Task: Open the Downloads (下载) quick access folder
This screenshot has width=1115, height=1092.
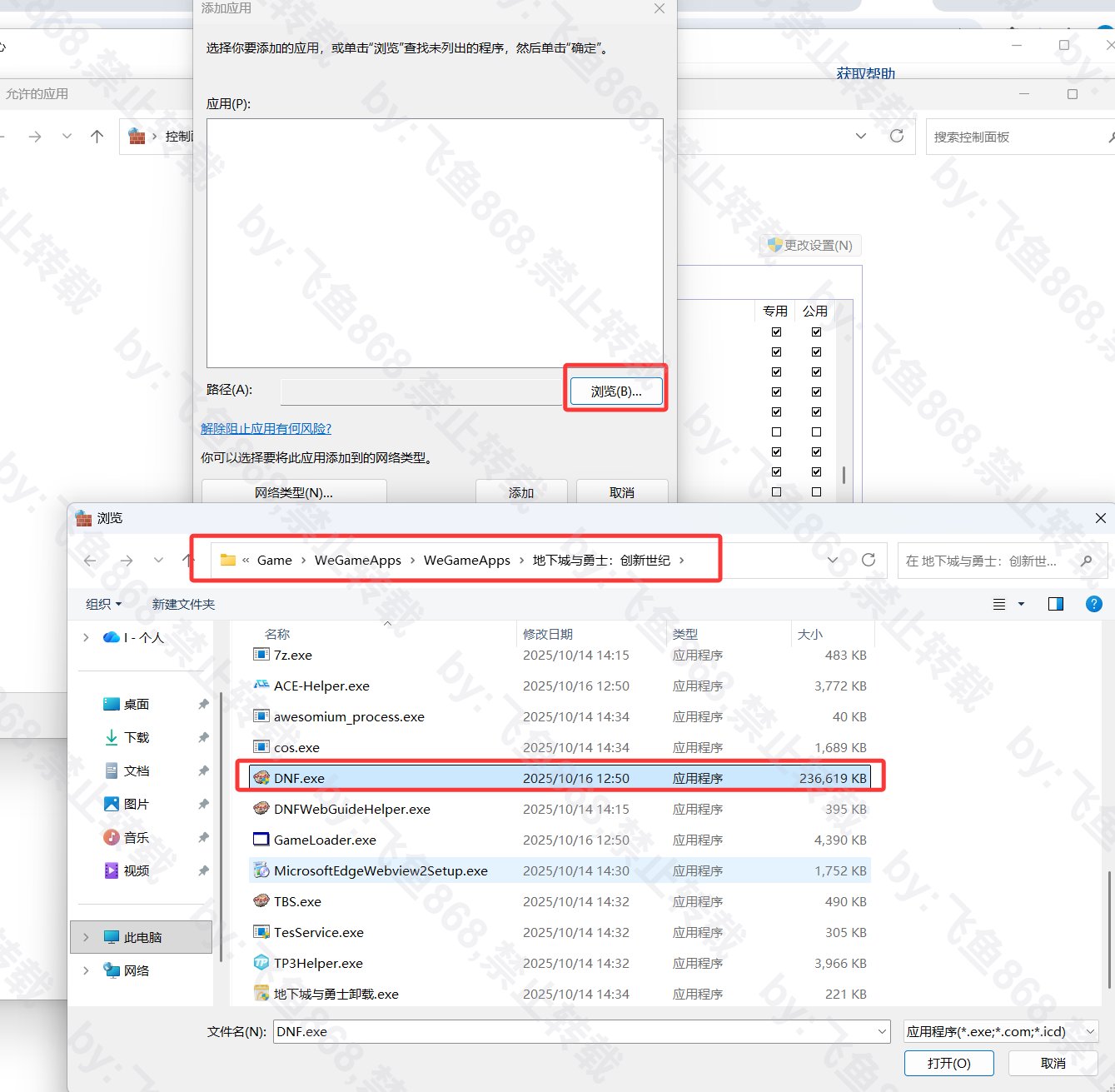Action: (x=137, y=737)
